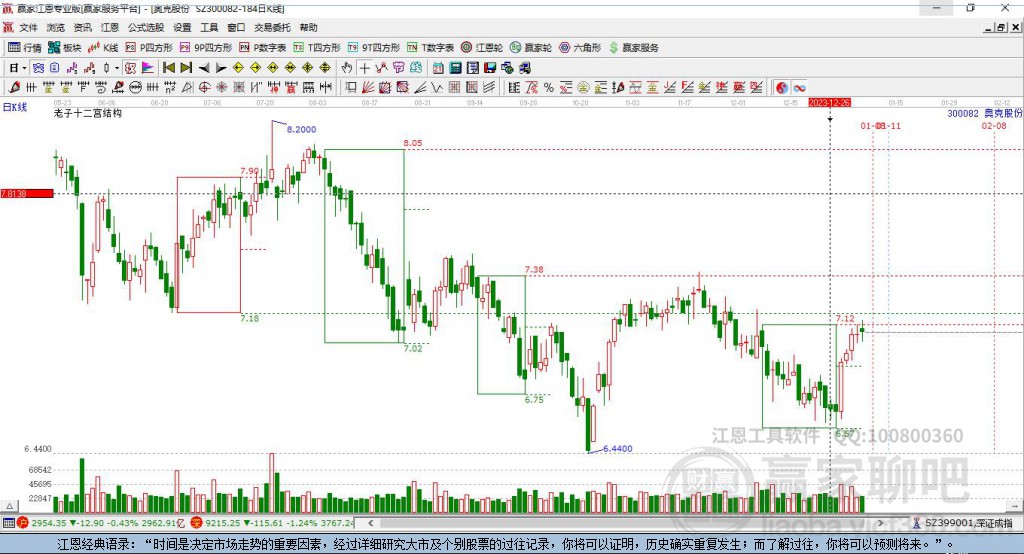Open the P数字表 tool
Image resolution: width=1024 pixels, height=554 pixels.
click(x=263, y=48)
